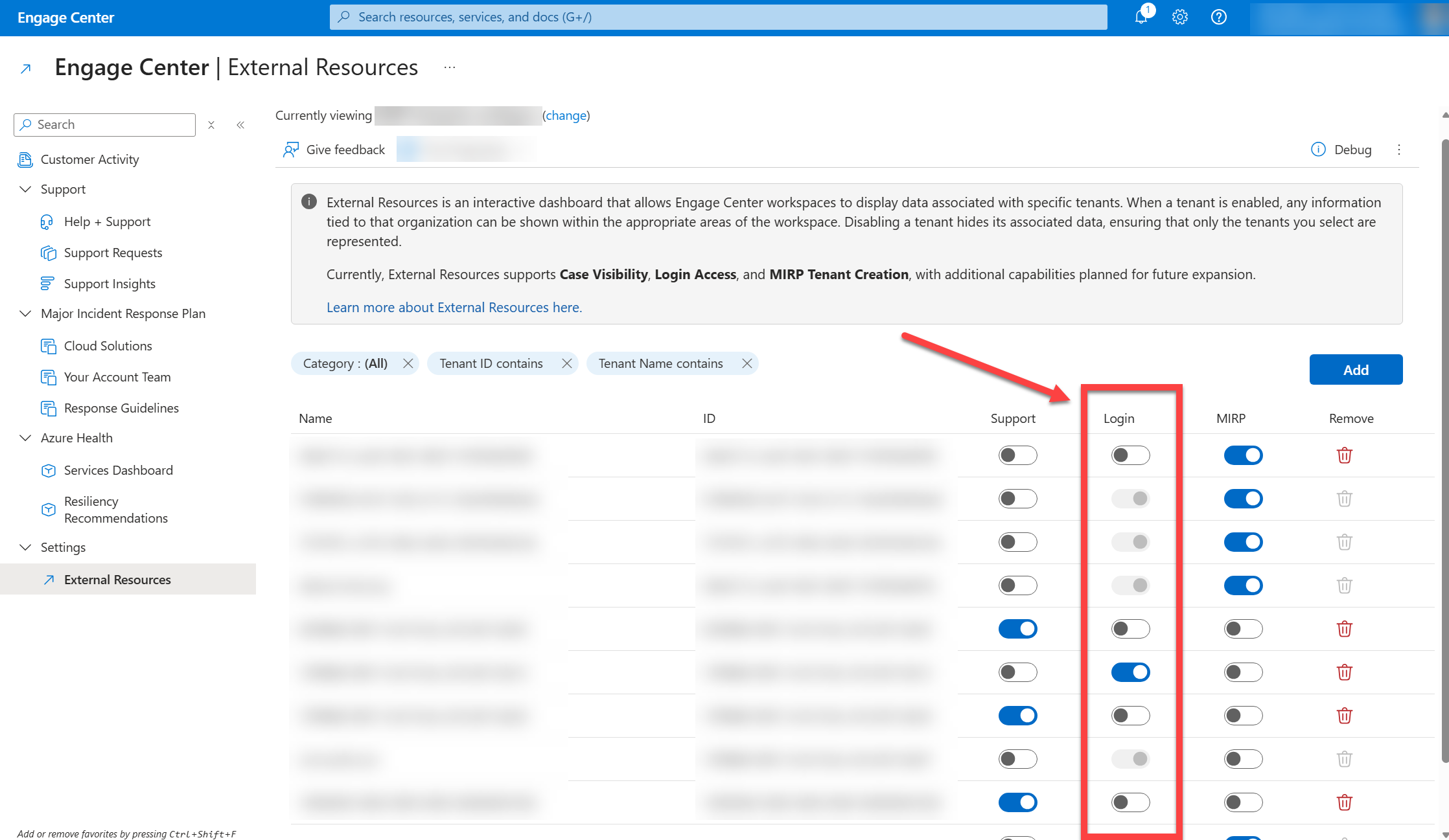Click the Give feedback person icon

point(291,150)
